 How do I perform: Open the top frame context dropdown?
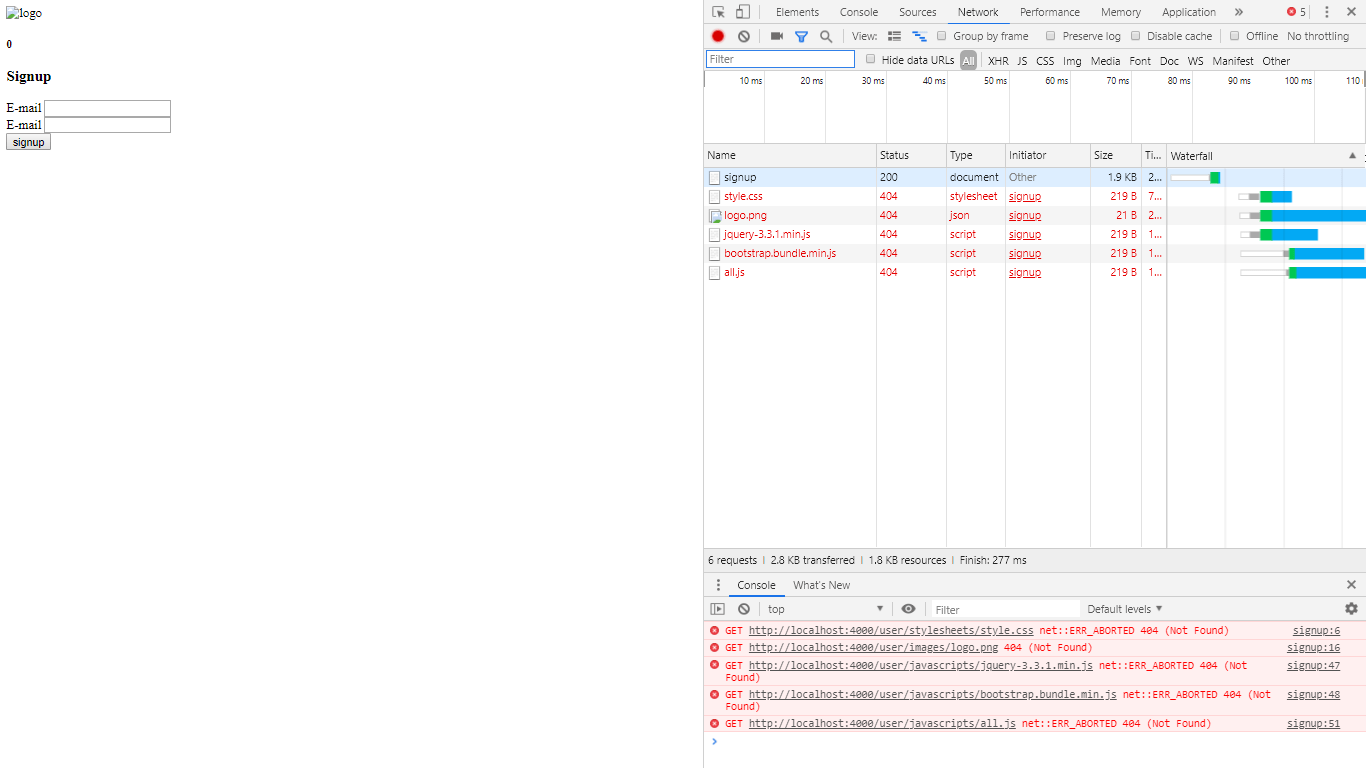[x=824, y=608]
